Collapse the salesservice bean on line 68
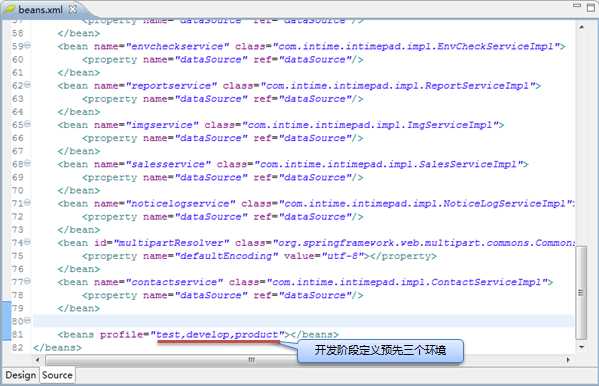The height and width of the screenshot is (386, 599). pyautogui.click(x=28, y=164)
